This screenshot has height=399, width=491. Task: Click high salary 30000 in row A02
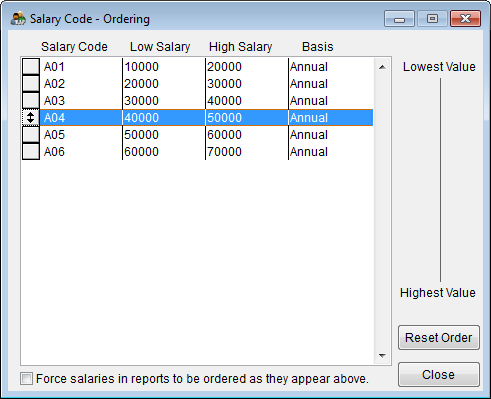coord(247,84)
